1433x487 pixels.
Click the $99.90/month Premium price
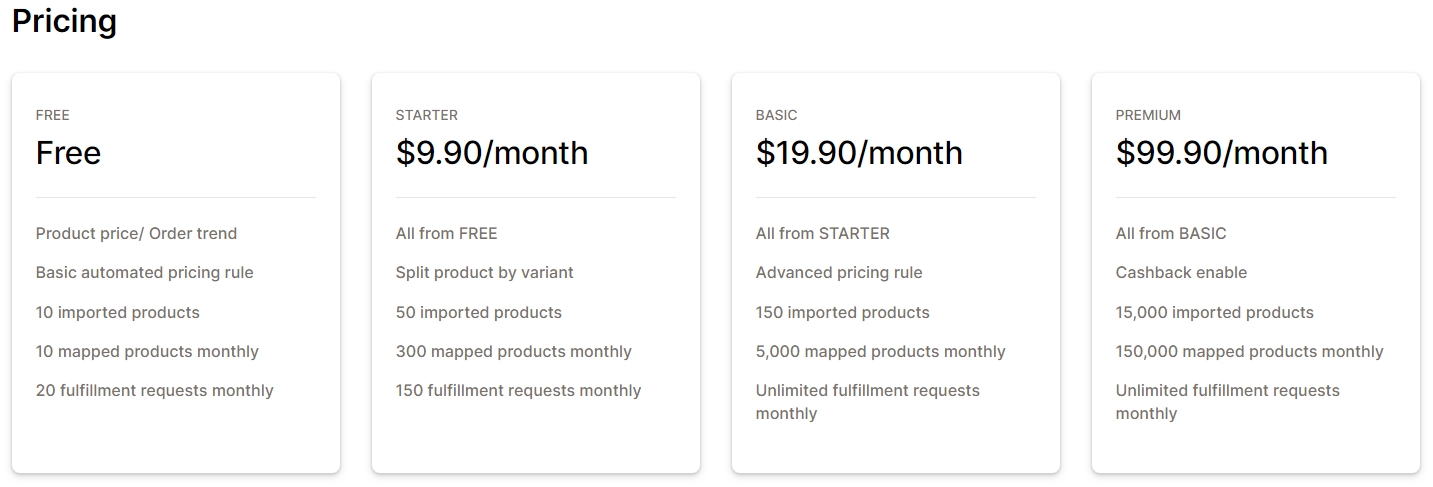coord(1221,153)
